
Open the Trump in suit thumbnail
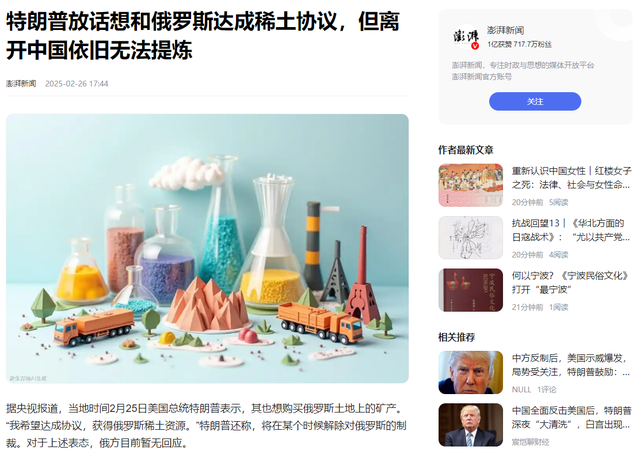pos(471,425)
